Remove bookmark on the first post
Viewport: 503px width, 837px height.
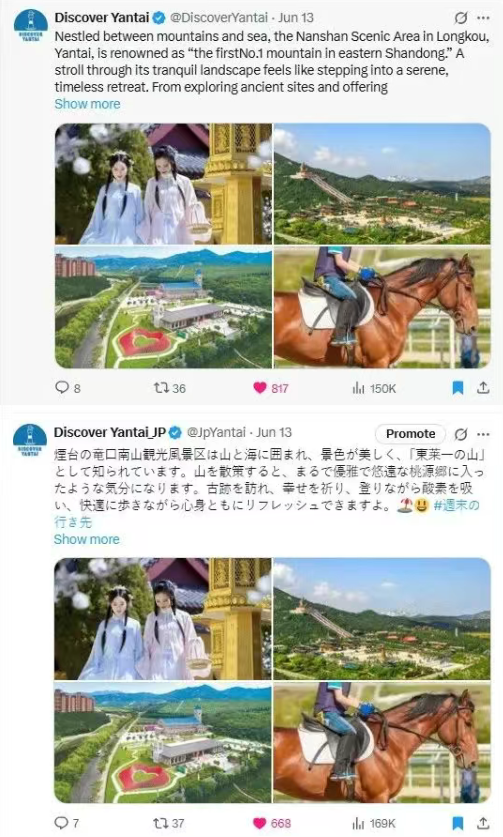point(458,388)
